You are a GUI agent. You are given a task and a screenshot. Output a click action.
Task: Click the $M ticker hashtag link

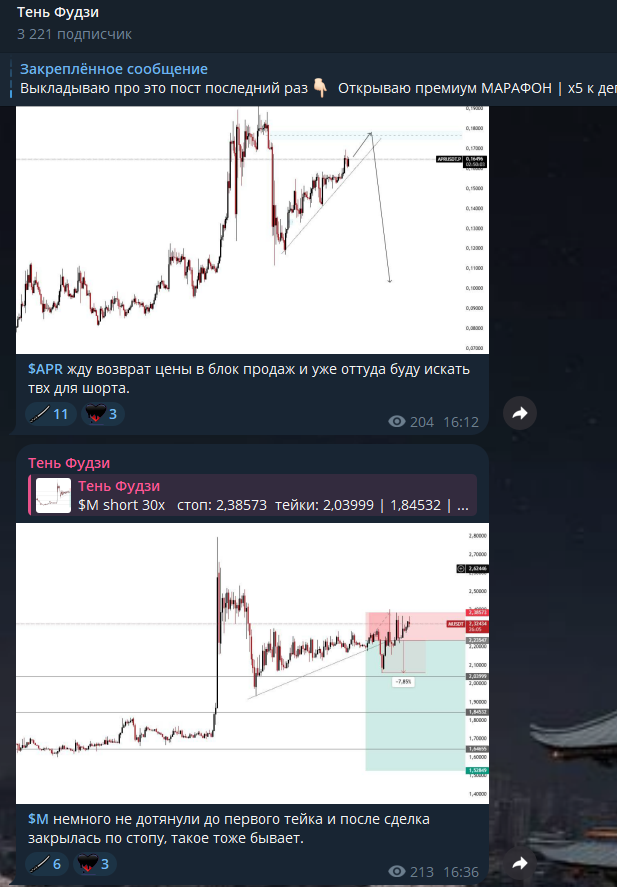click(38, 819)
